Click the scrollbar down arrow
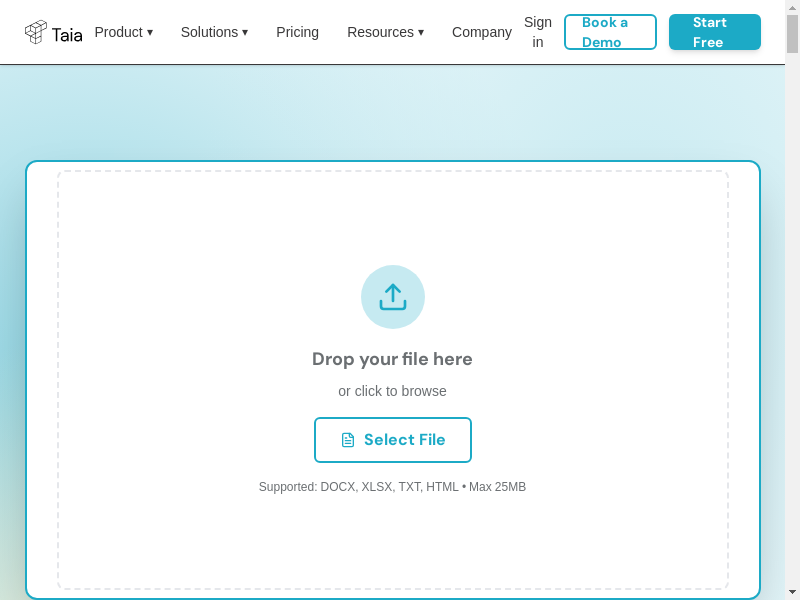 (792, 592)
